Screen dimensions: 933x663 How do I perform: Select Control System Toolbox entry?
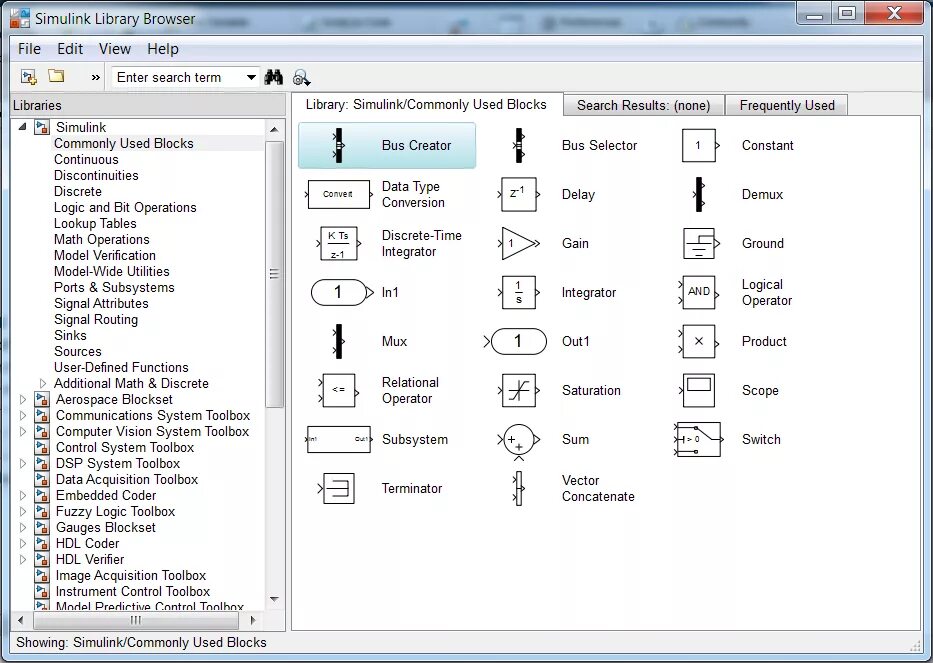pos(124,448)
